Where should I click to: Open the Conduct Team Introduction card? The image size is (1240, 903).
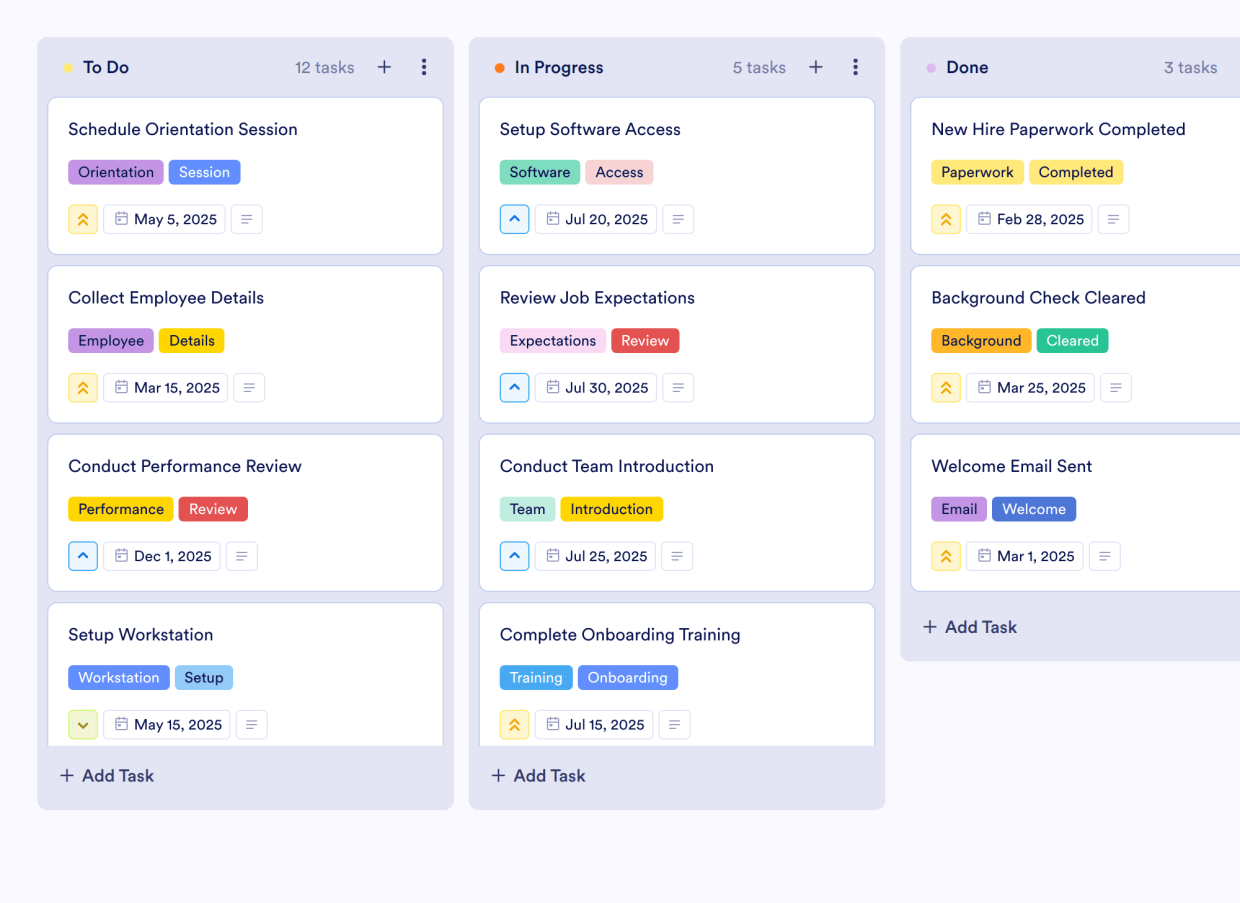[607, 466]
